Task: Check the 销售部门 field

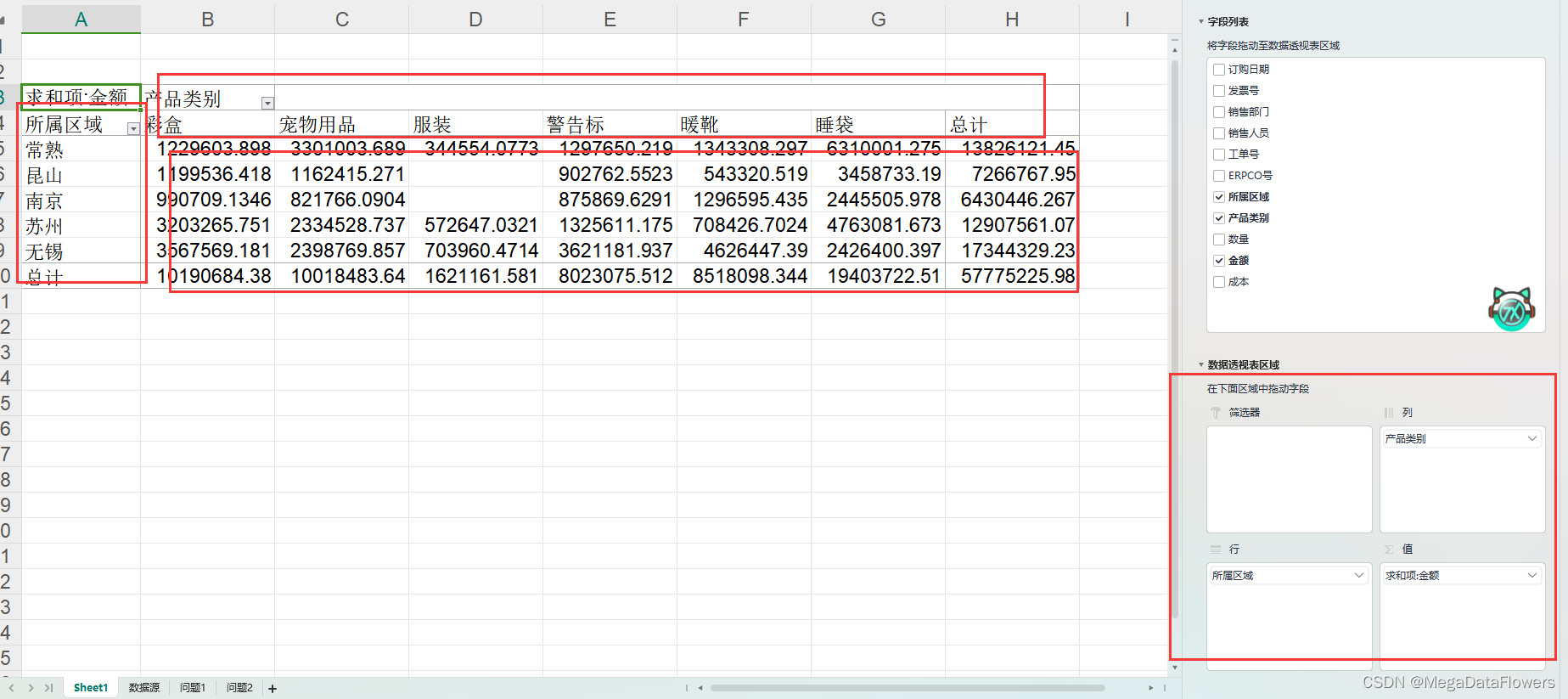Action: pyautogui.click(x=1219, y=112)
